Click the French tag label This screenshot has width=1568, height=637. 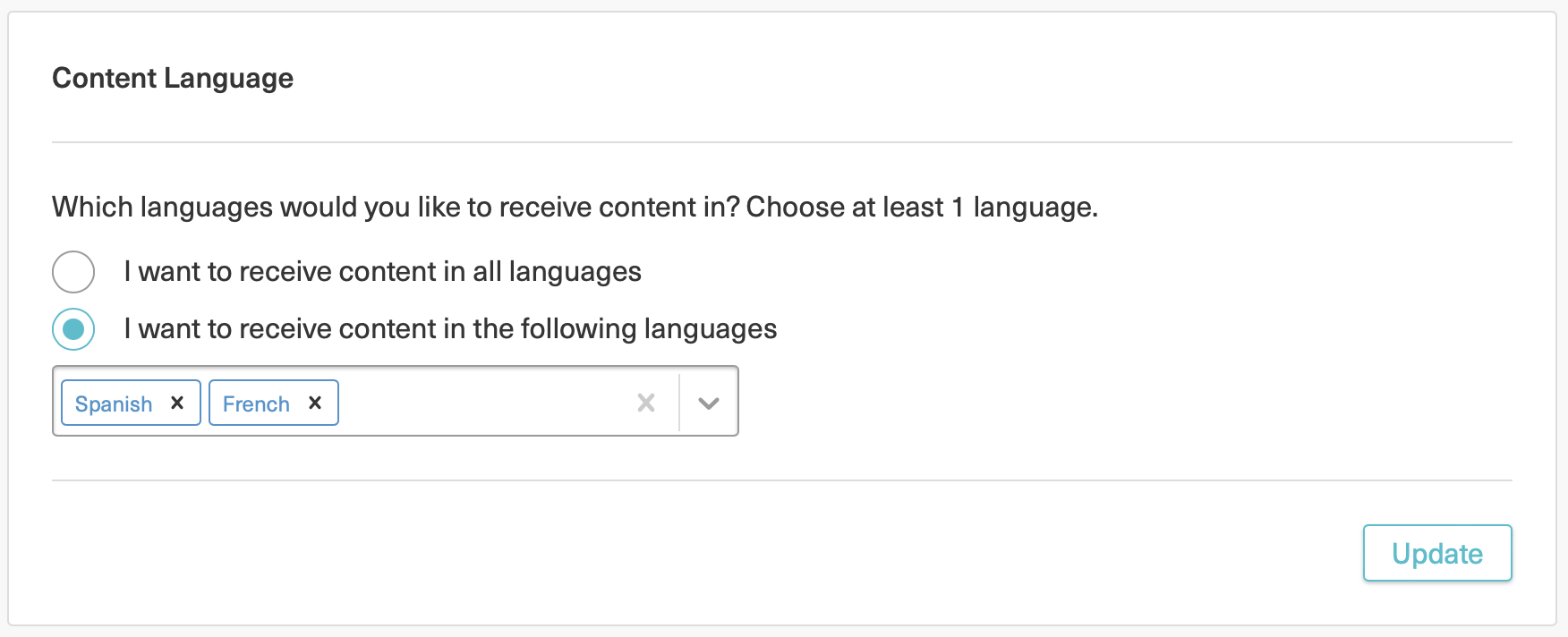[x=256, y=404]
